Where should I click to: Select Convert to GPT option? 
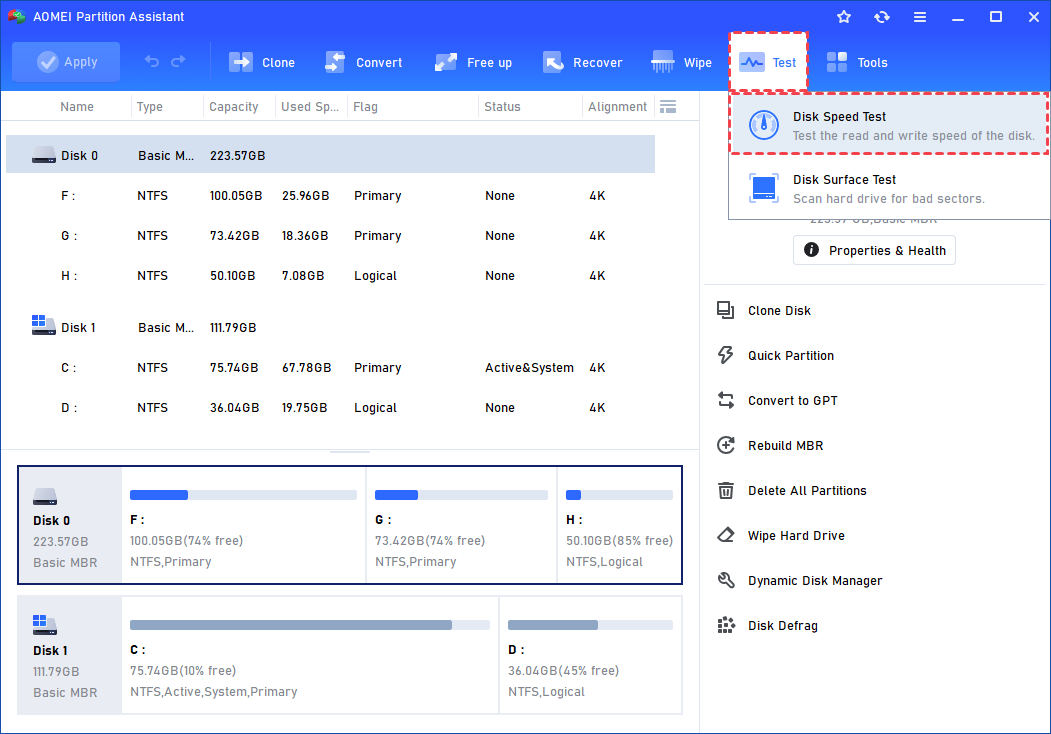[792, 400]
